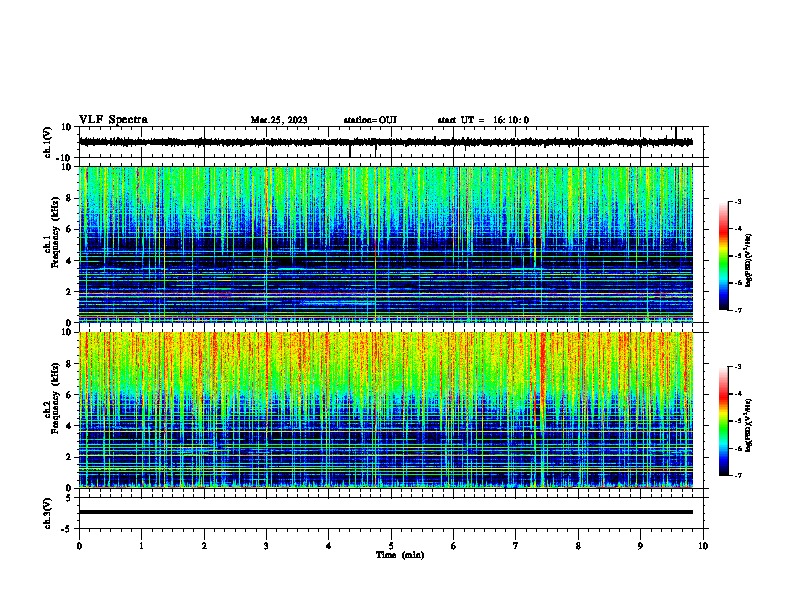Click the time axis tick label '10'
This screenshot has height=612, width=792.
pos(703,546)
